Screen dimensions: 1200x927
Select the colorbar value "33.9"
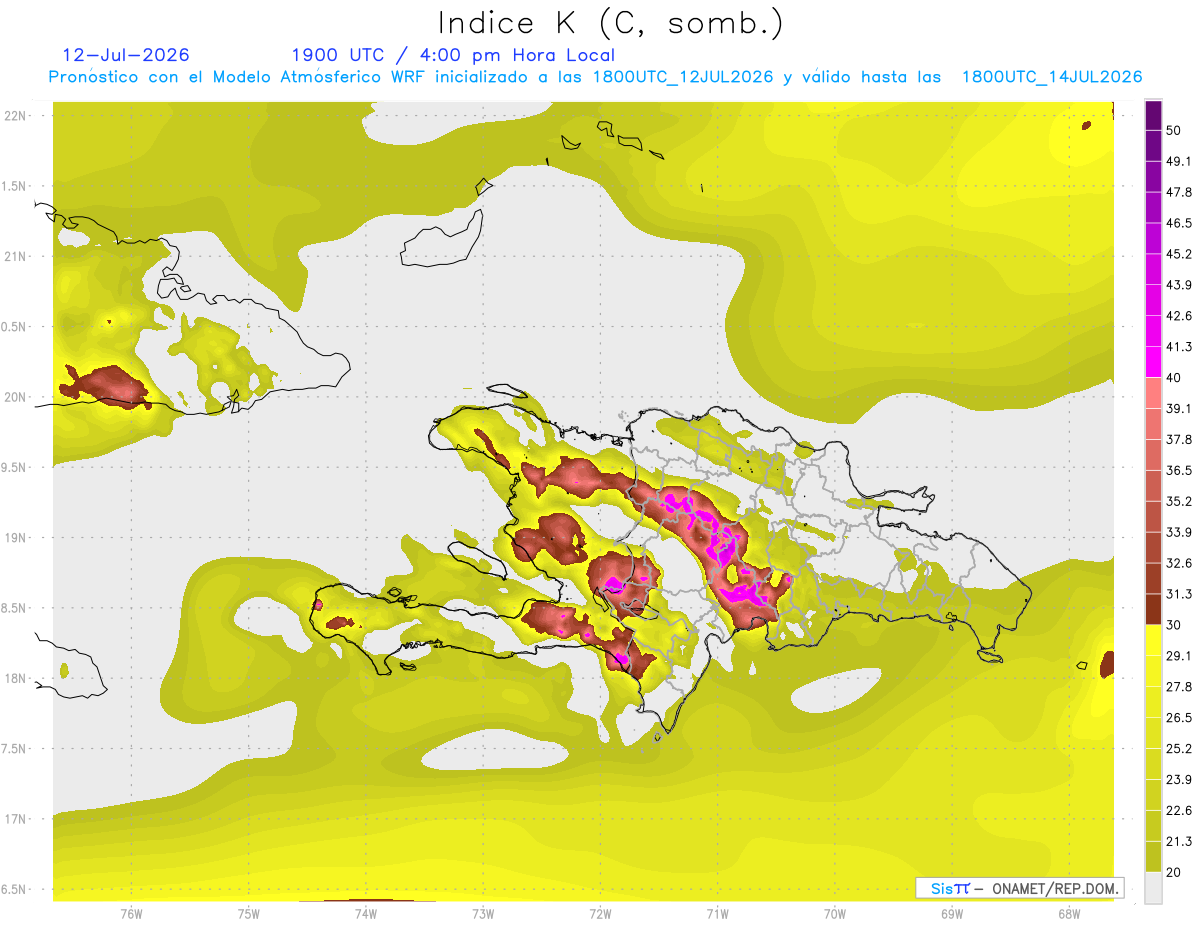tap(1179, 532)
